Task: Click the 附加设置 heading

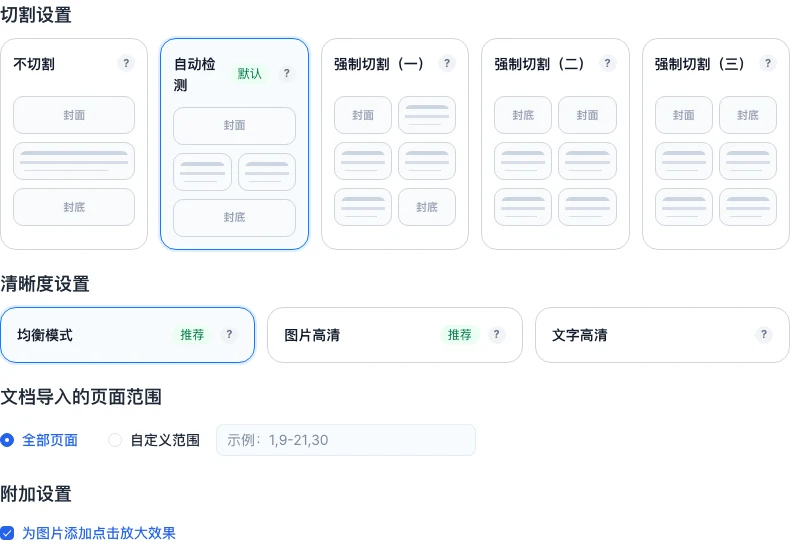Action: point(36,494)
